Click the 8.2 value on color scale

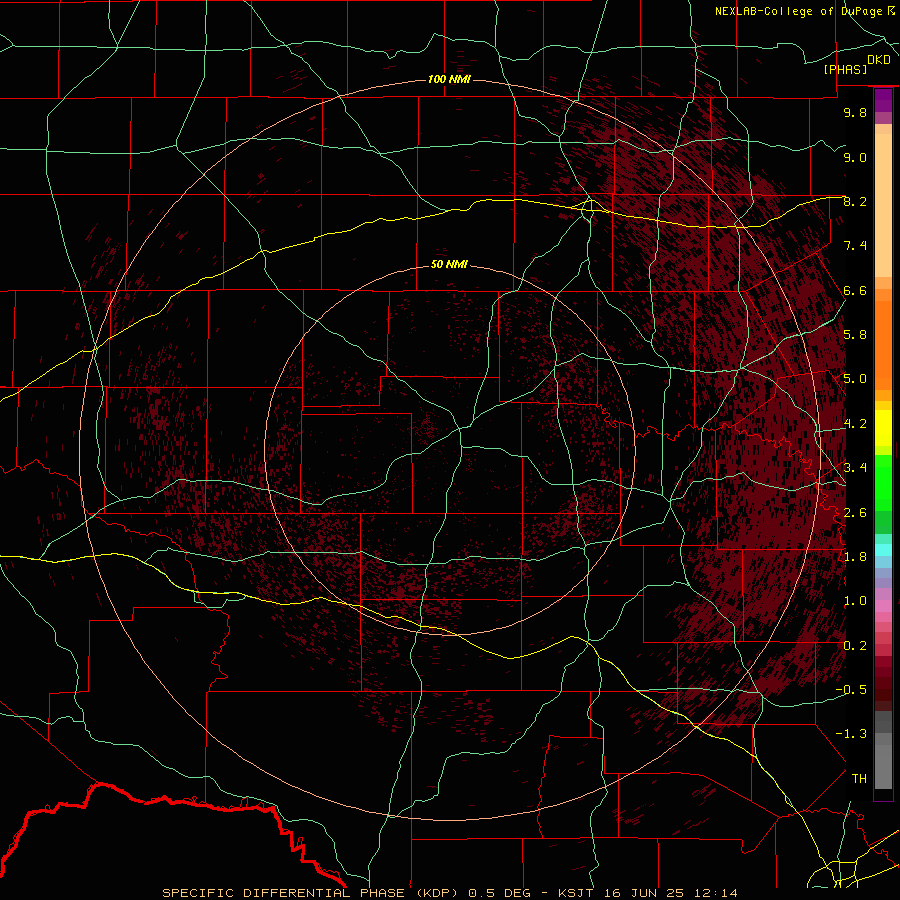[x=855, y=201]
